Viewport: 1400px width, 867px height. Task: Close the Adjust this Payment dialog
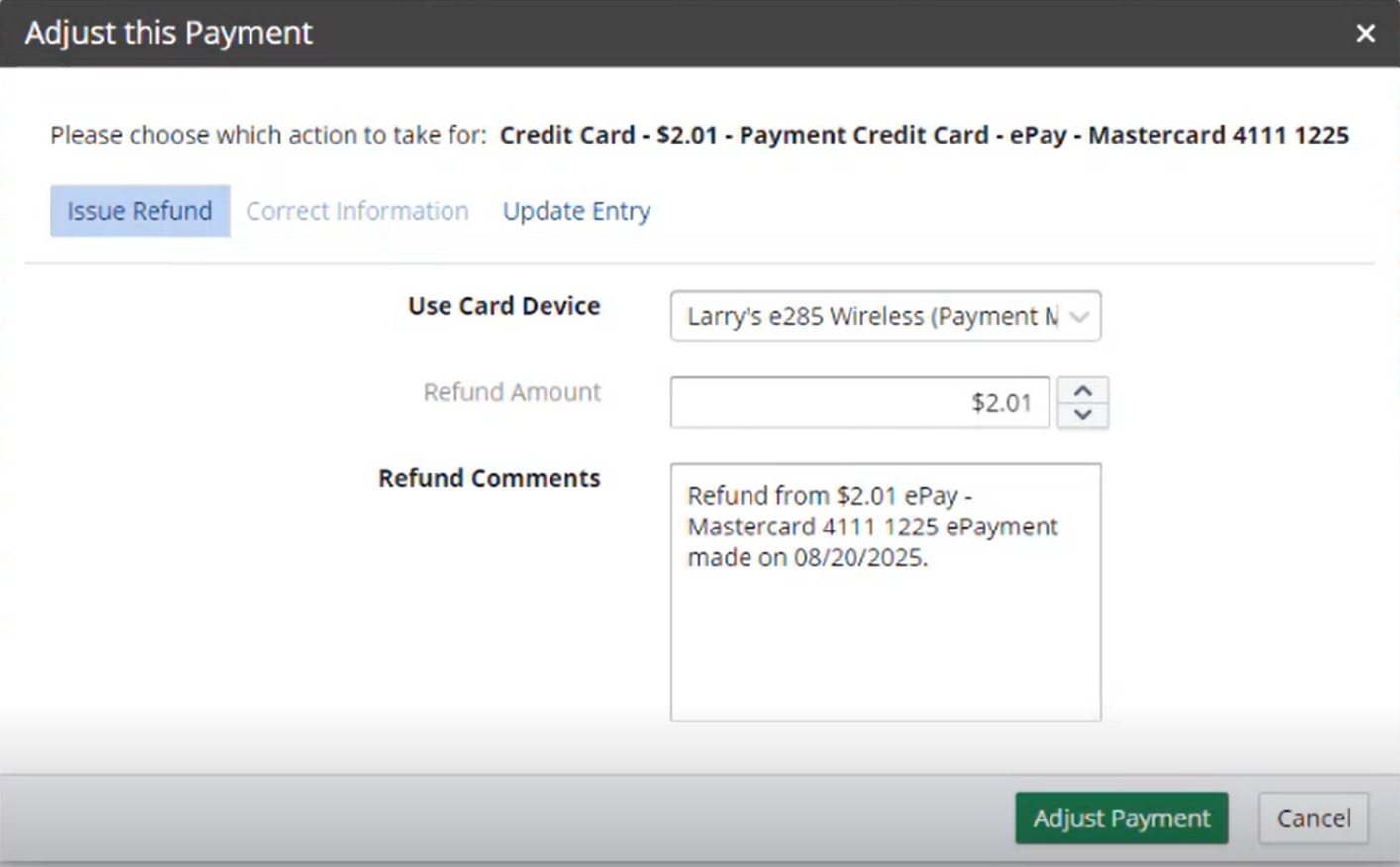tap(1365, 33)
